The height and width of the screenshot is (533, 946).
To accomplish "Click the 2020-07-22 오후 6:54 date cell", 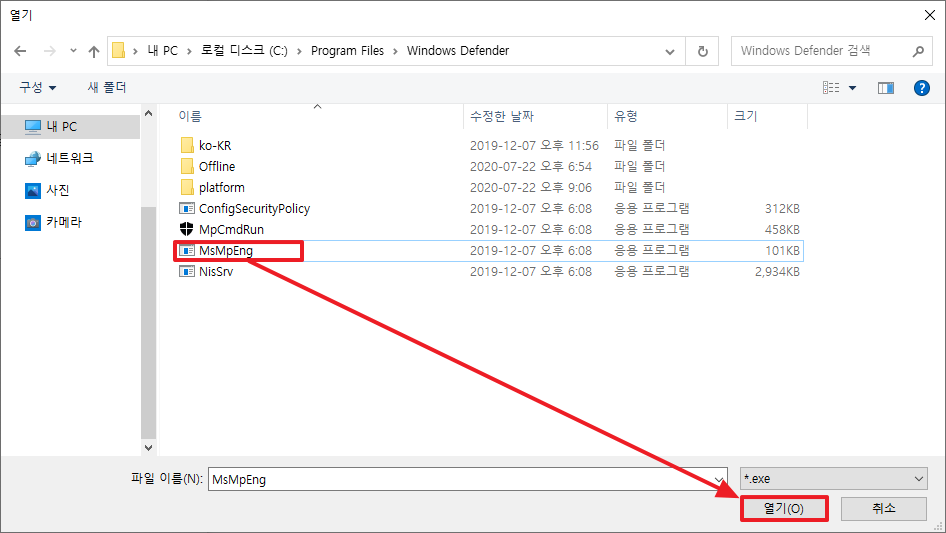I will click(x=531, y=167).
